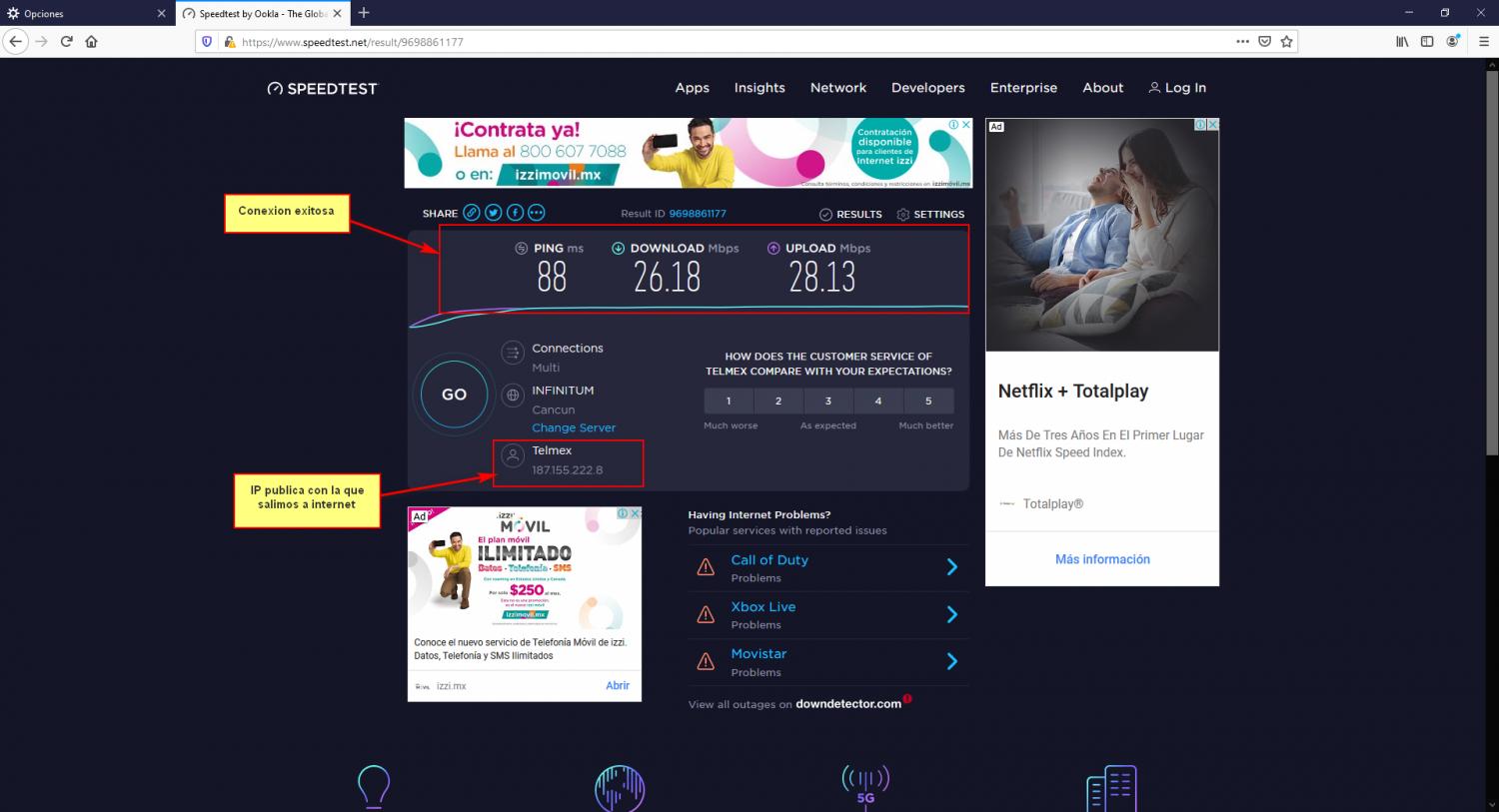This screenshot has width=1499, height=812.
Task: Rate customer service 5 Much better
Action: tap(928, 401)
